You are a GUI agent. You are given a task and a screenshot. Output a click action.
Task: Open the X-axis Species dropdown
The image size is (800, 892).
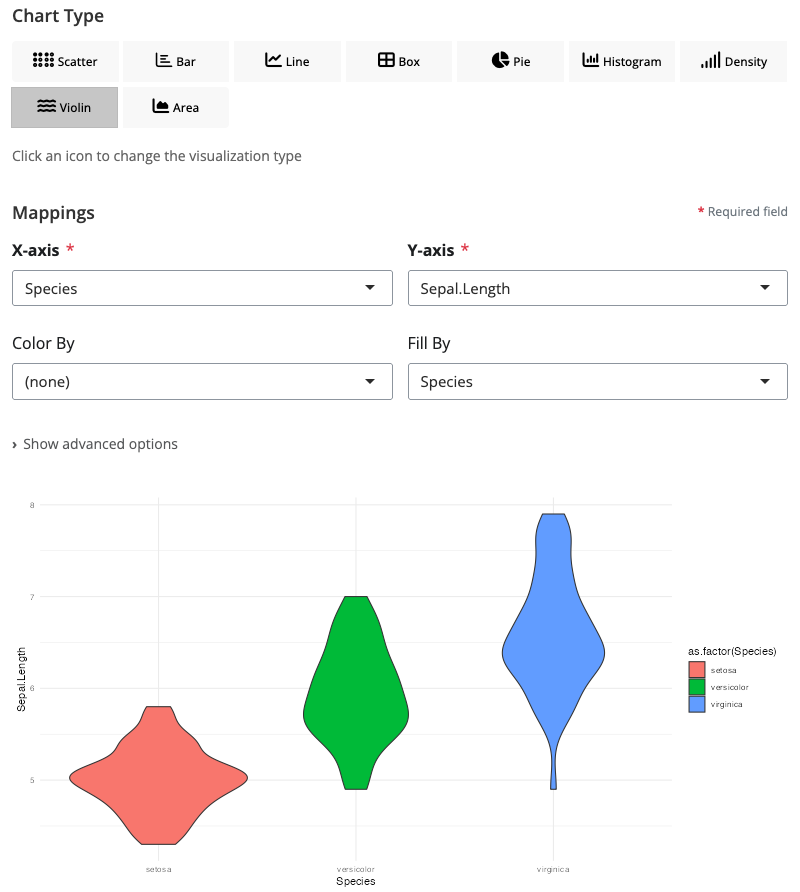coord(202,289)
